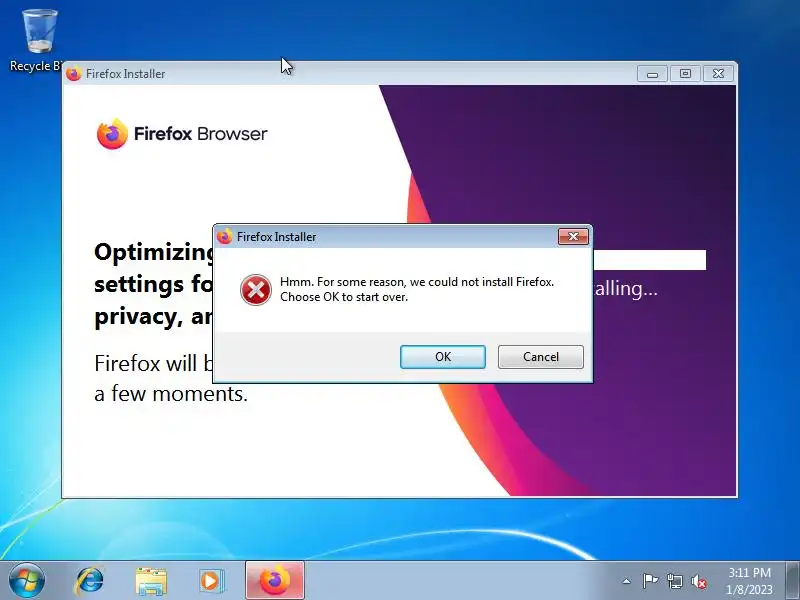The width and height of the screenshot is (800, 600).
Task: Show hidden system tray icons
Action: click(x=627, y=581)
